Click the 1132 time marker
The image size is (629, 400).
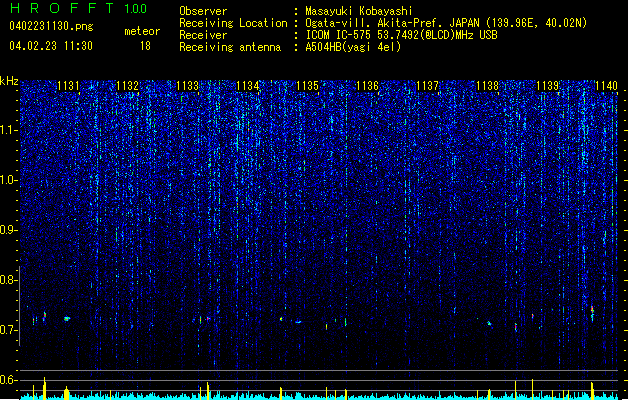(127, 86)
